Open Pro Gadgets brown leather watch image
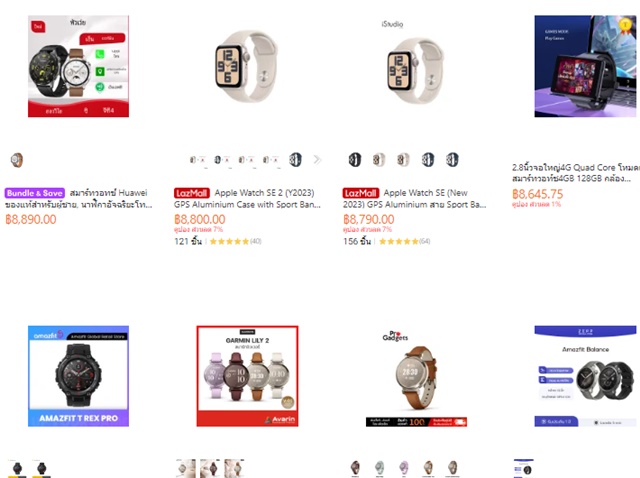 [x=416, y=376]
